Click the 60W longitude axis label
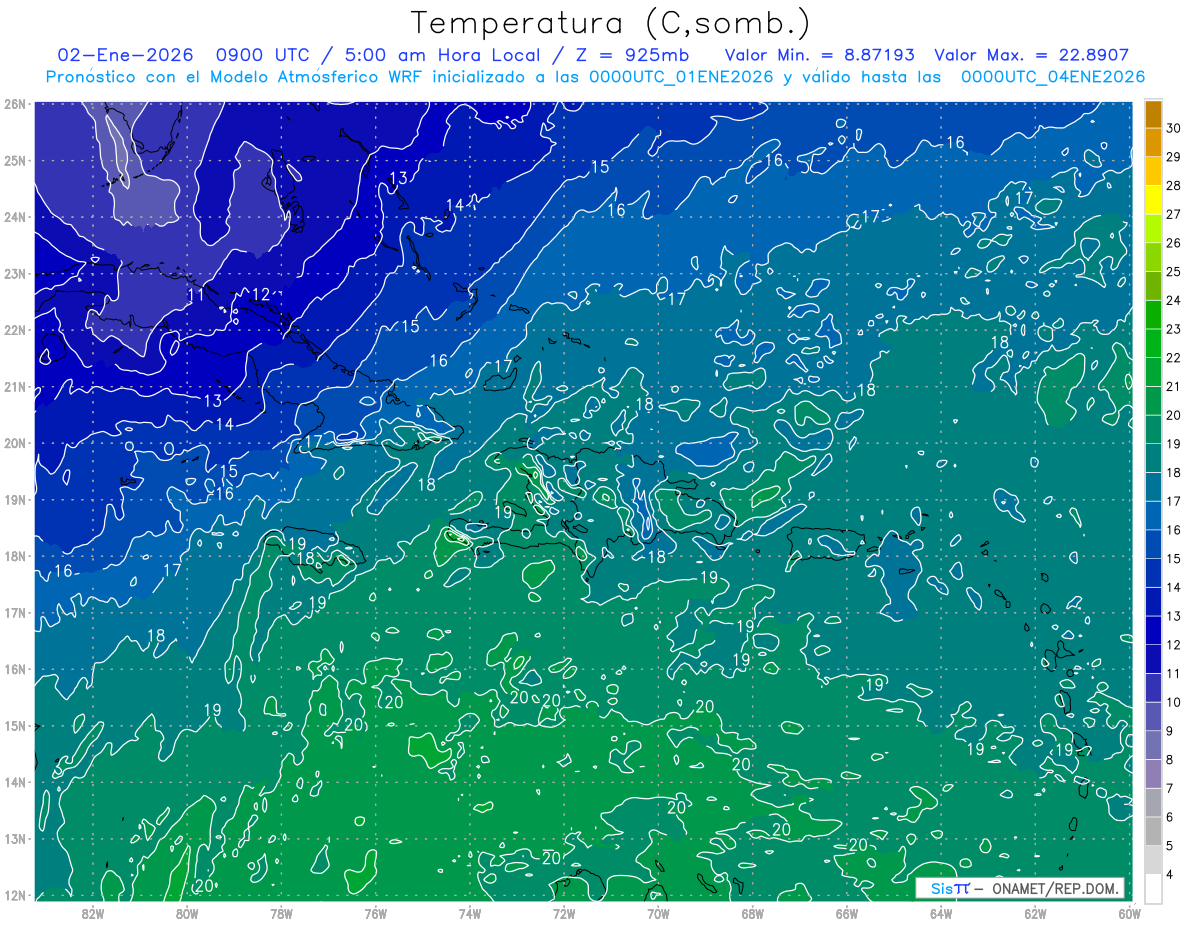Viewport: 1200px width, 927px height. tap(1129, 913)
